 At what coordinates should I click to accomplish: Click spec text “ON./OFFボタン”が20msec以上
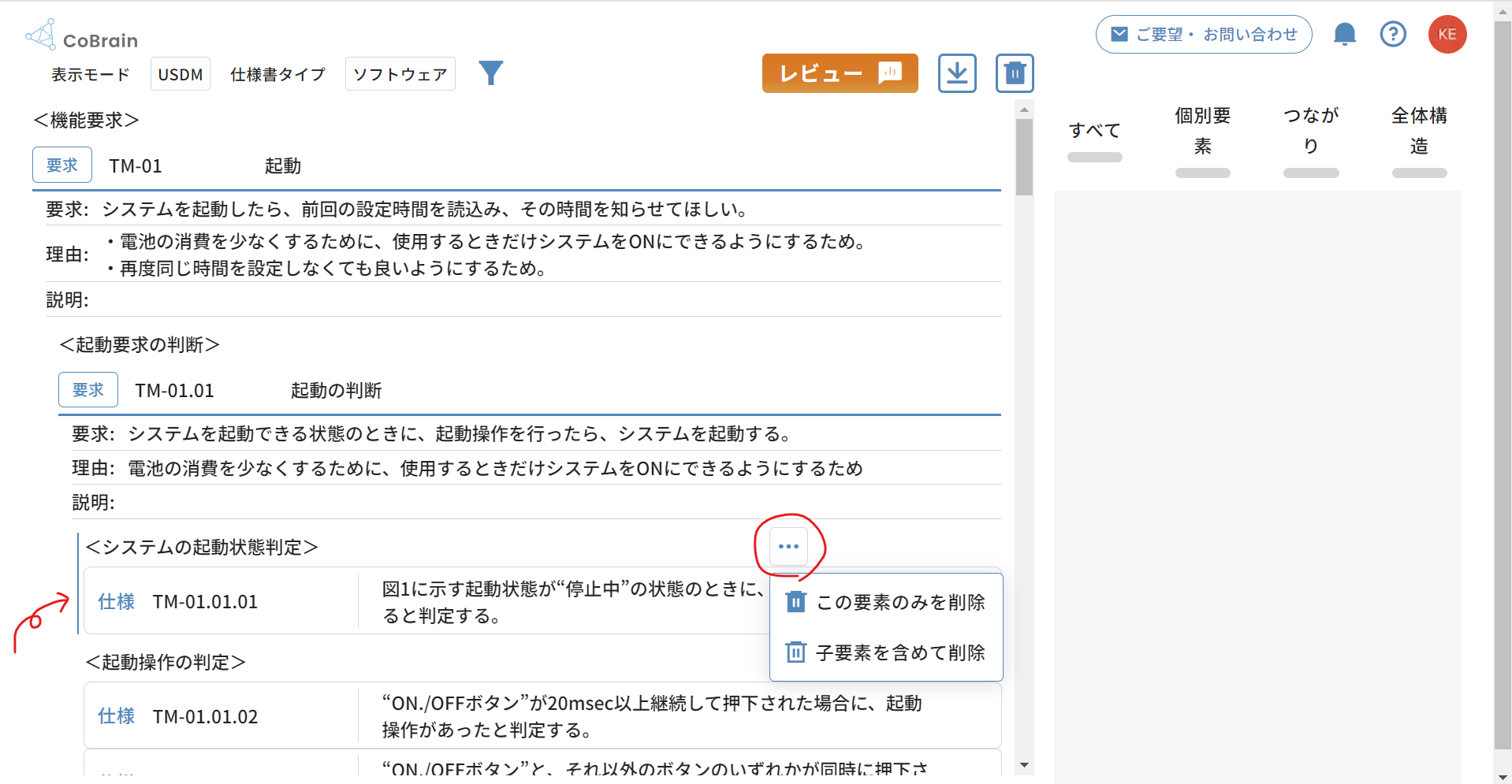tap(652, 716)
